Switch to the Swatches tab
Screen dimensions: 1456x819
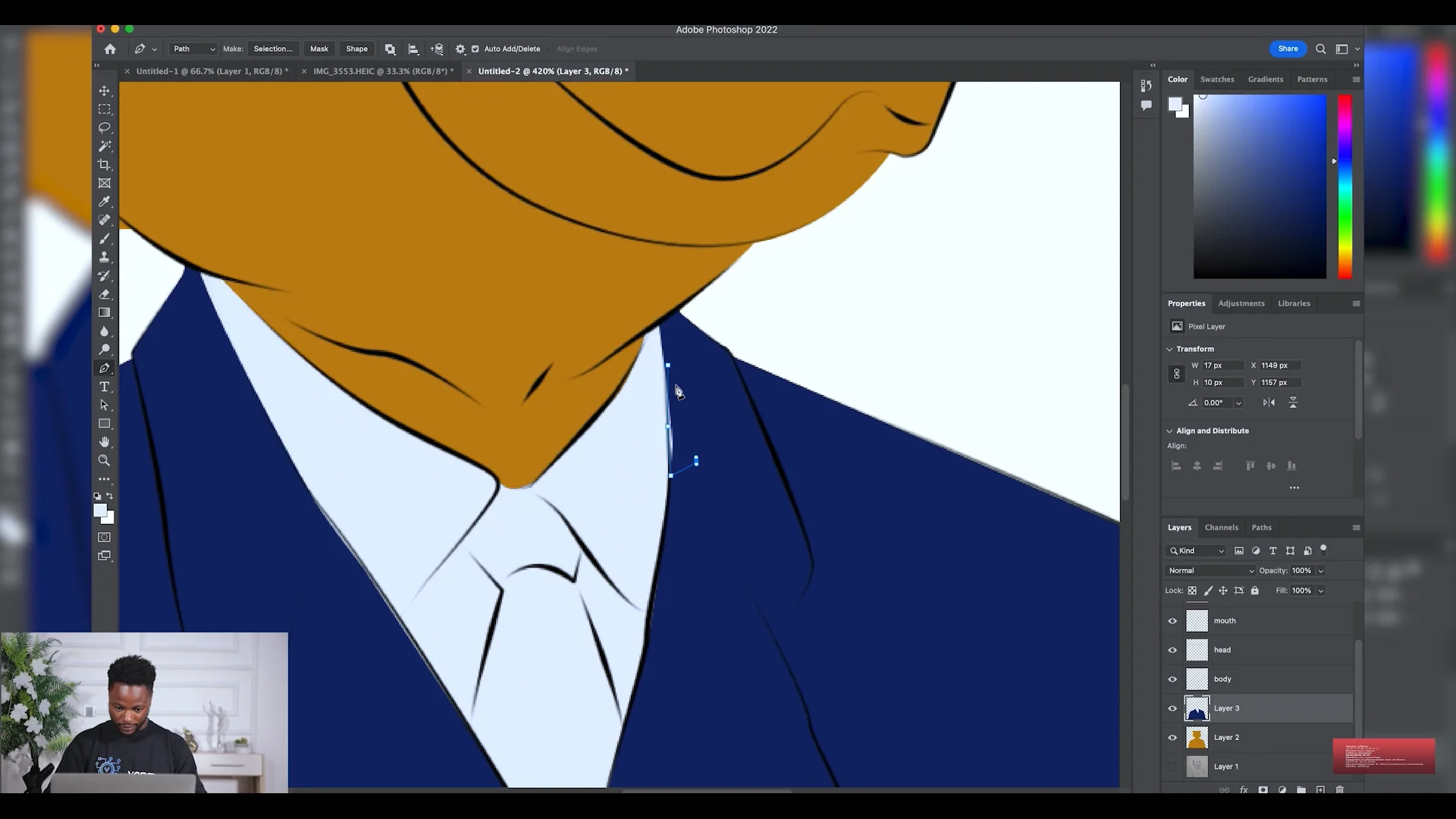point(1218,79)
